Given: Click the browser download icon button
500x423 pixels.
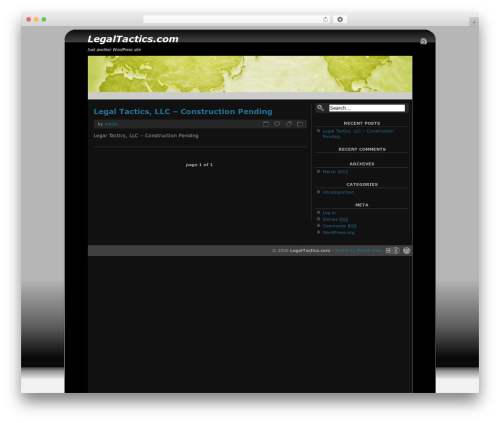Looking at the screenshot, I should (x=340, y=19).
